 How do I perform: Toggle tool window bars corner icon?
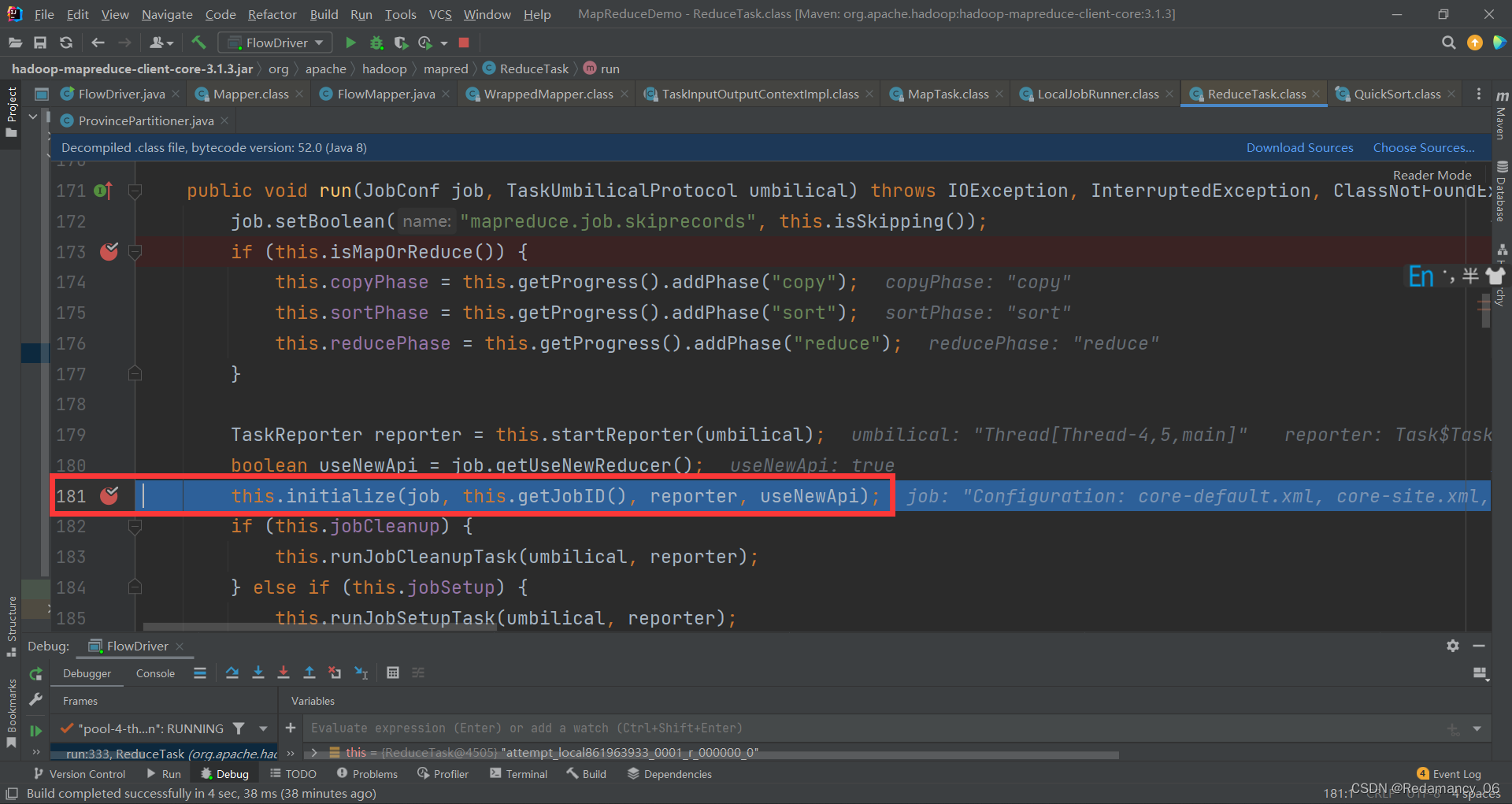[x=12, y=793]
